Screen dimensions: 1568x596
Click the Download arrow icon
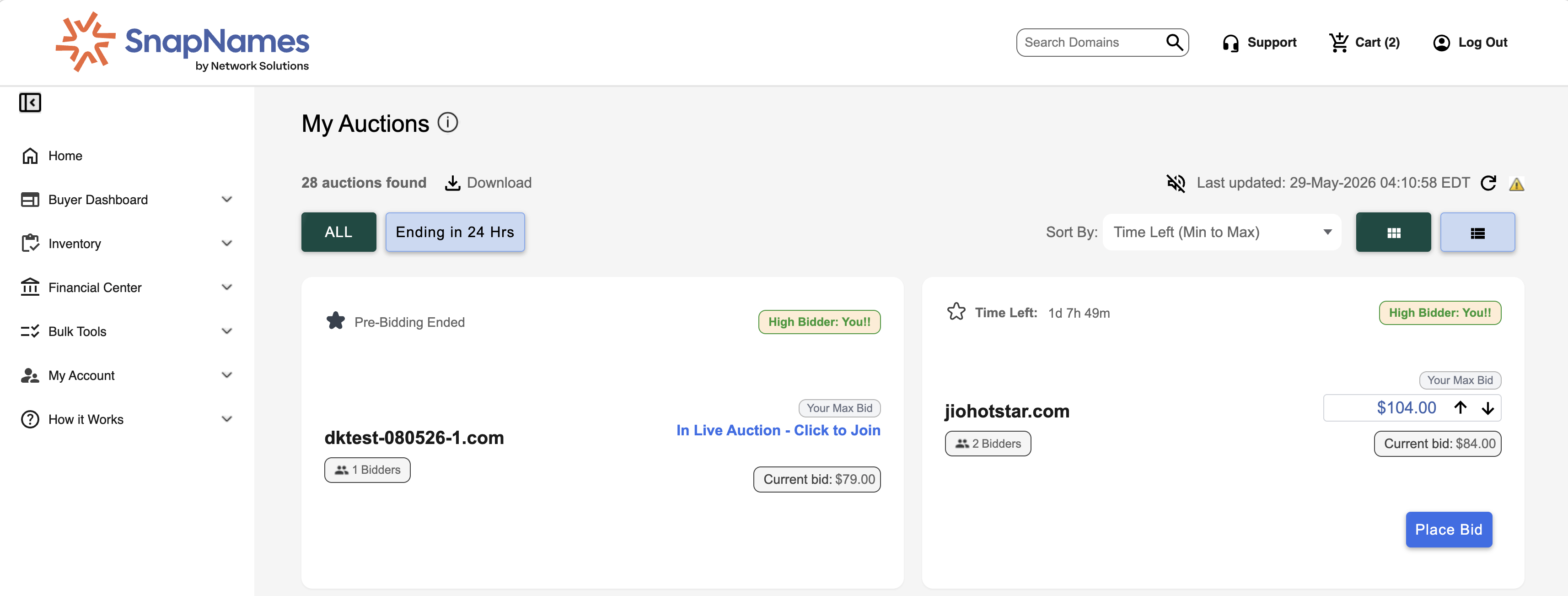(452, 183)
